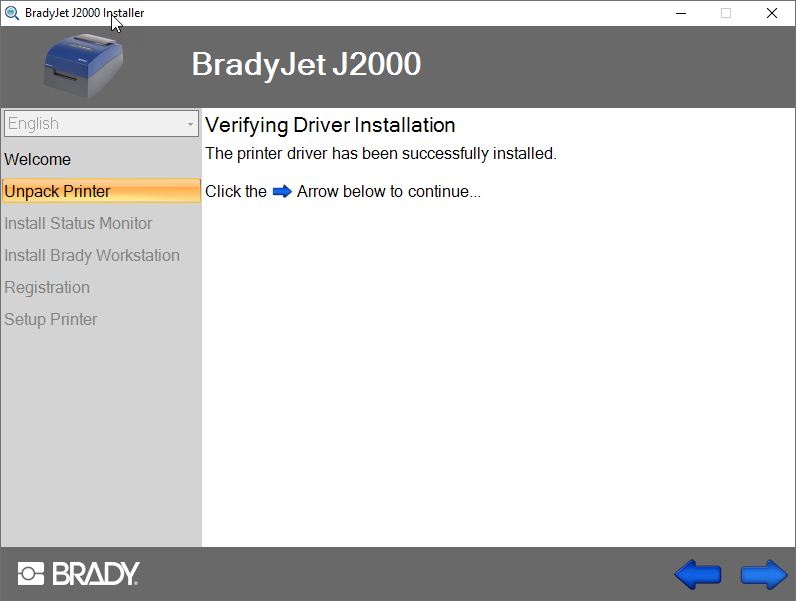
Task: Click the Brady logo in footer
Action: (x=79, y=574)
